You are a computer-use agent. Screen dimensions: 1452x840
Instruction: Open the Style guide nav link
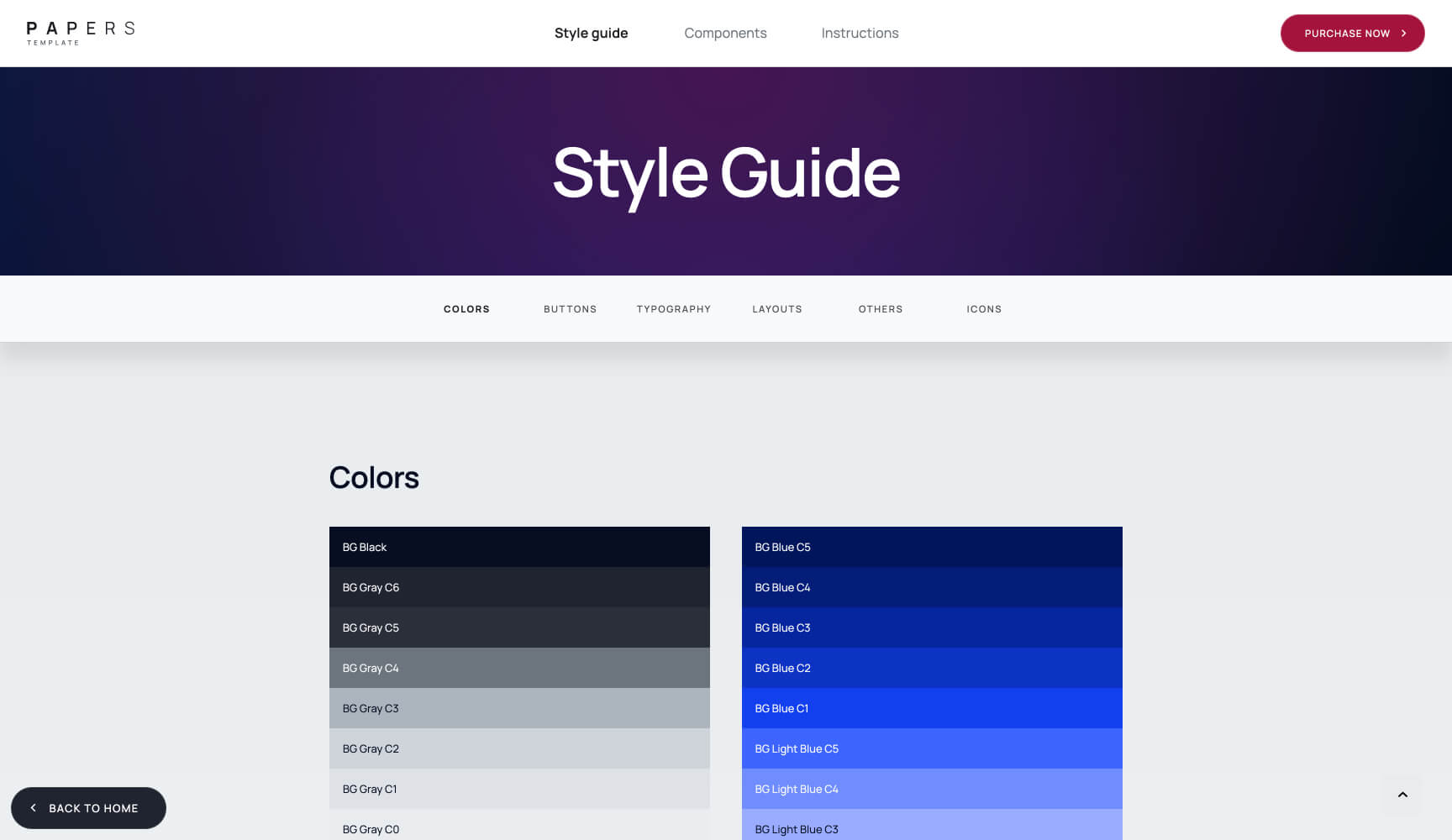[x=591, y=34]
